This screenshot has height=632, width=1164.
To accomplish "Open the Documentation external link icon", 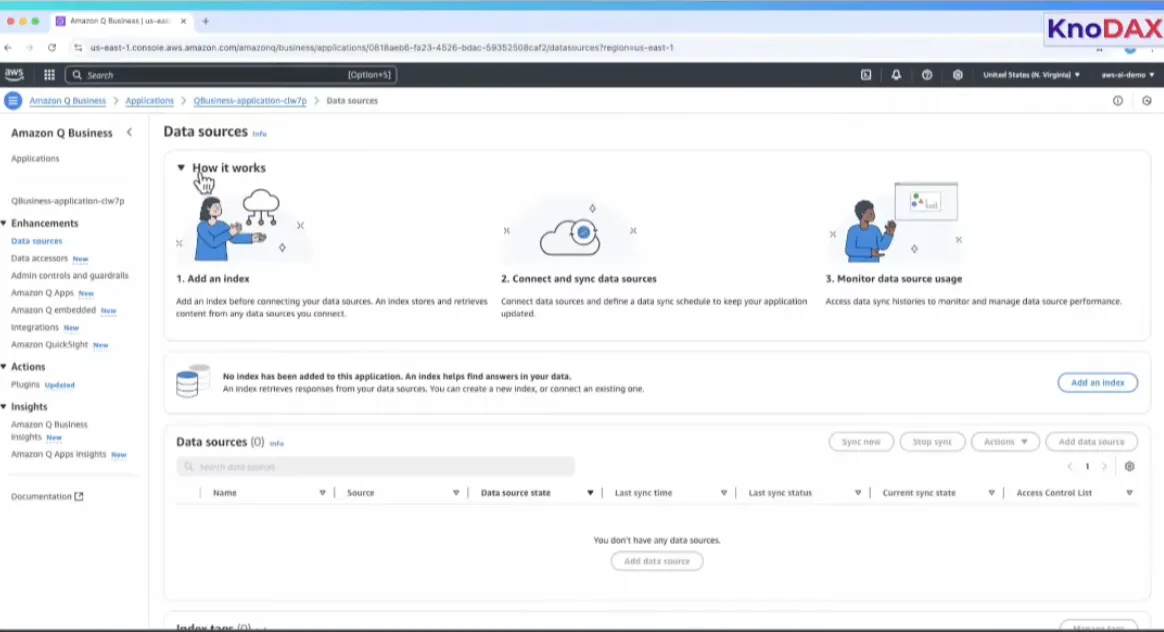I will (x=79, y=496).
